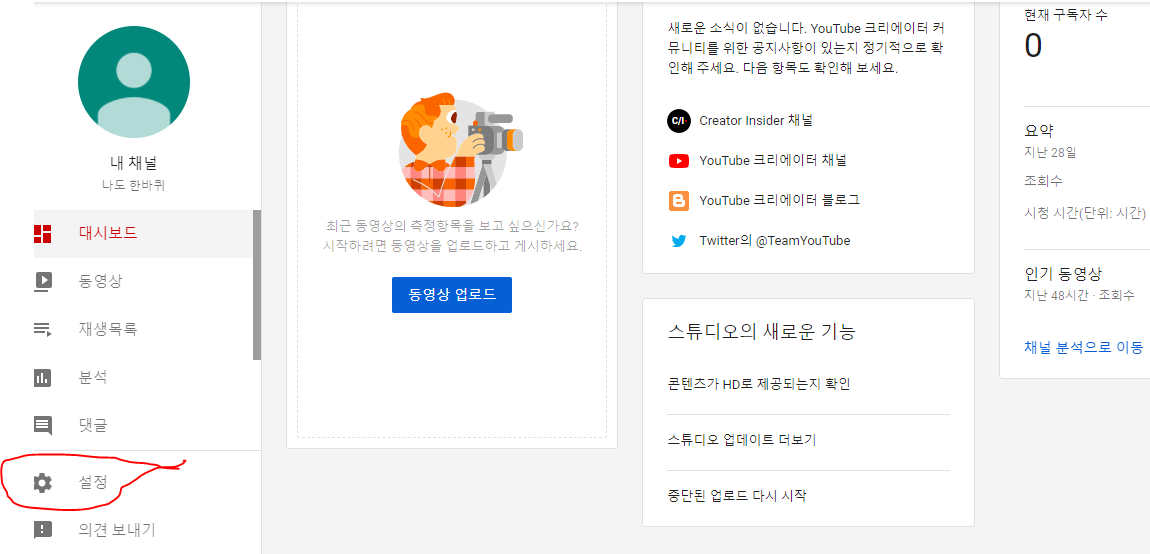Click the 스튜디오의 새로운 기능 heading

761,332
